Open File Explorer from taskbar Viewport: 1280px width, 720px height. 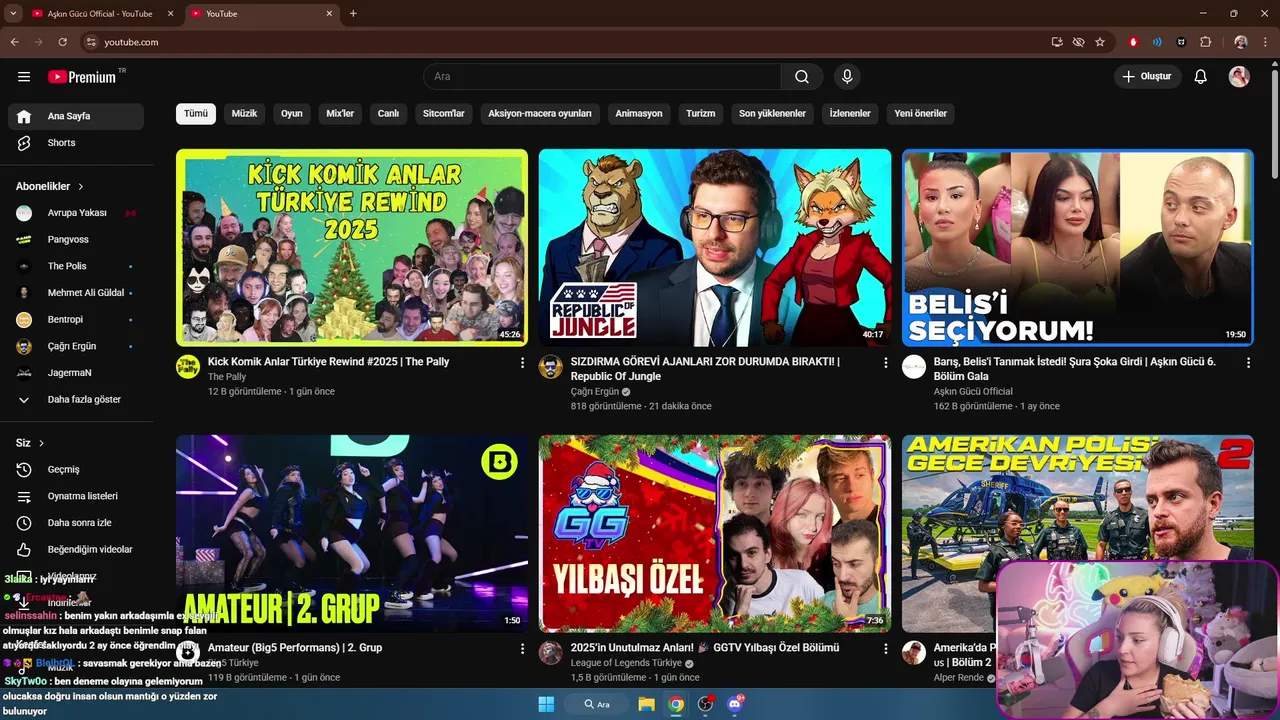point(646,704)
